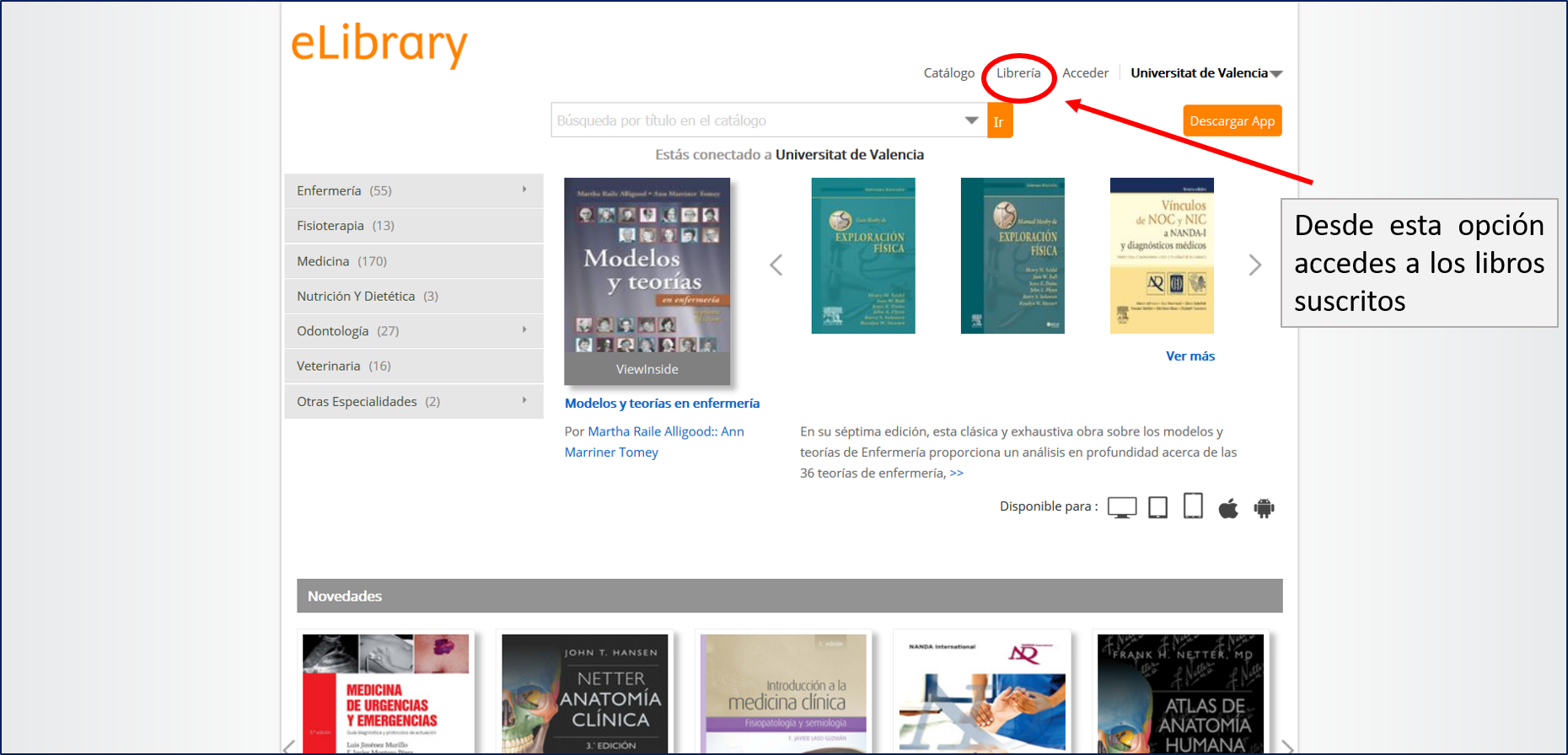
Task: Open the first Exploración Física book cover
Action: 863,255
